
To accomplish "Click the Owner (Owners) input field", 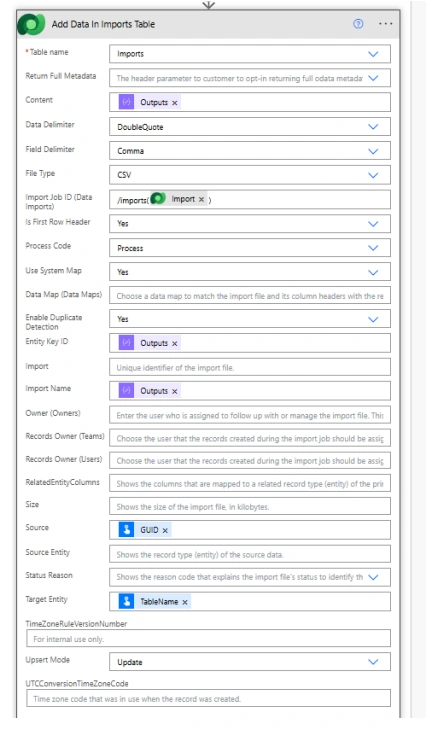I will (250, 415).
